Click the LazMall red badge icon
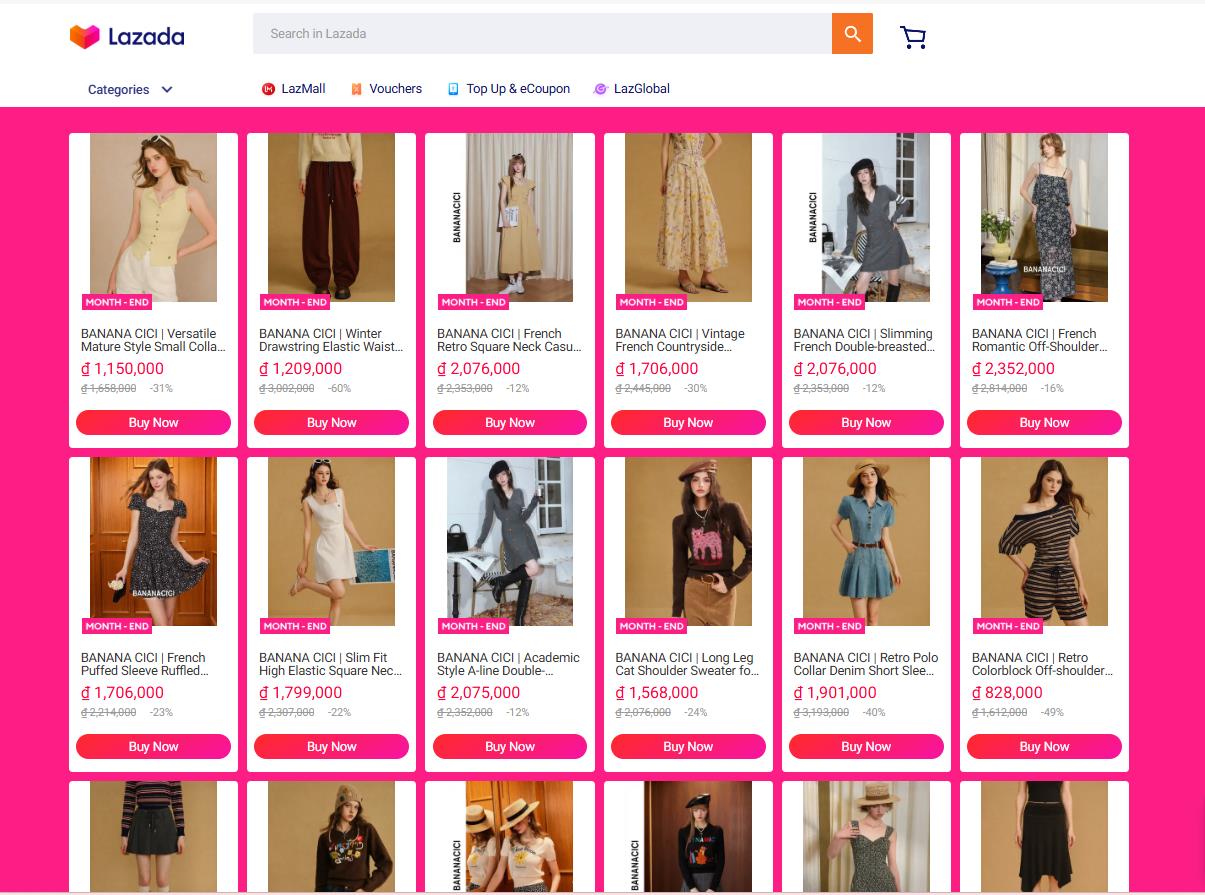Image resolution: width=1205 pixels, height=895 pixels. 268,89
